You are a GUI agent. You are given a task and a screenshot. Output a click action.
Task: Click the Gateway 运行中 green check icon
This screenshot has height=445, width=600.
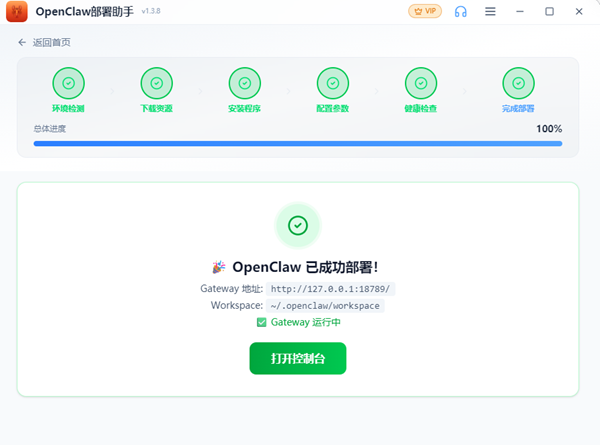[261, 323]
